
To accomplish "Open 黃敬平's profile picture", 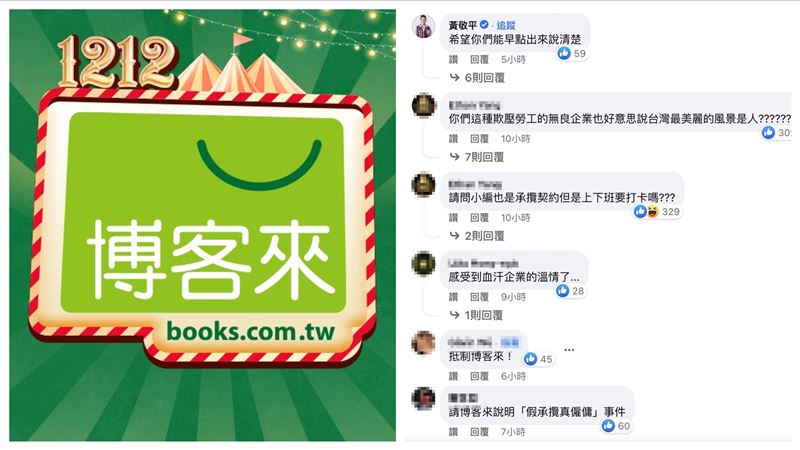I will click(x=423, y=26).
